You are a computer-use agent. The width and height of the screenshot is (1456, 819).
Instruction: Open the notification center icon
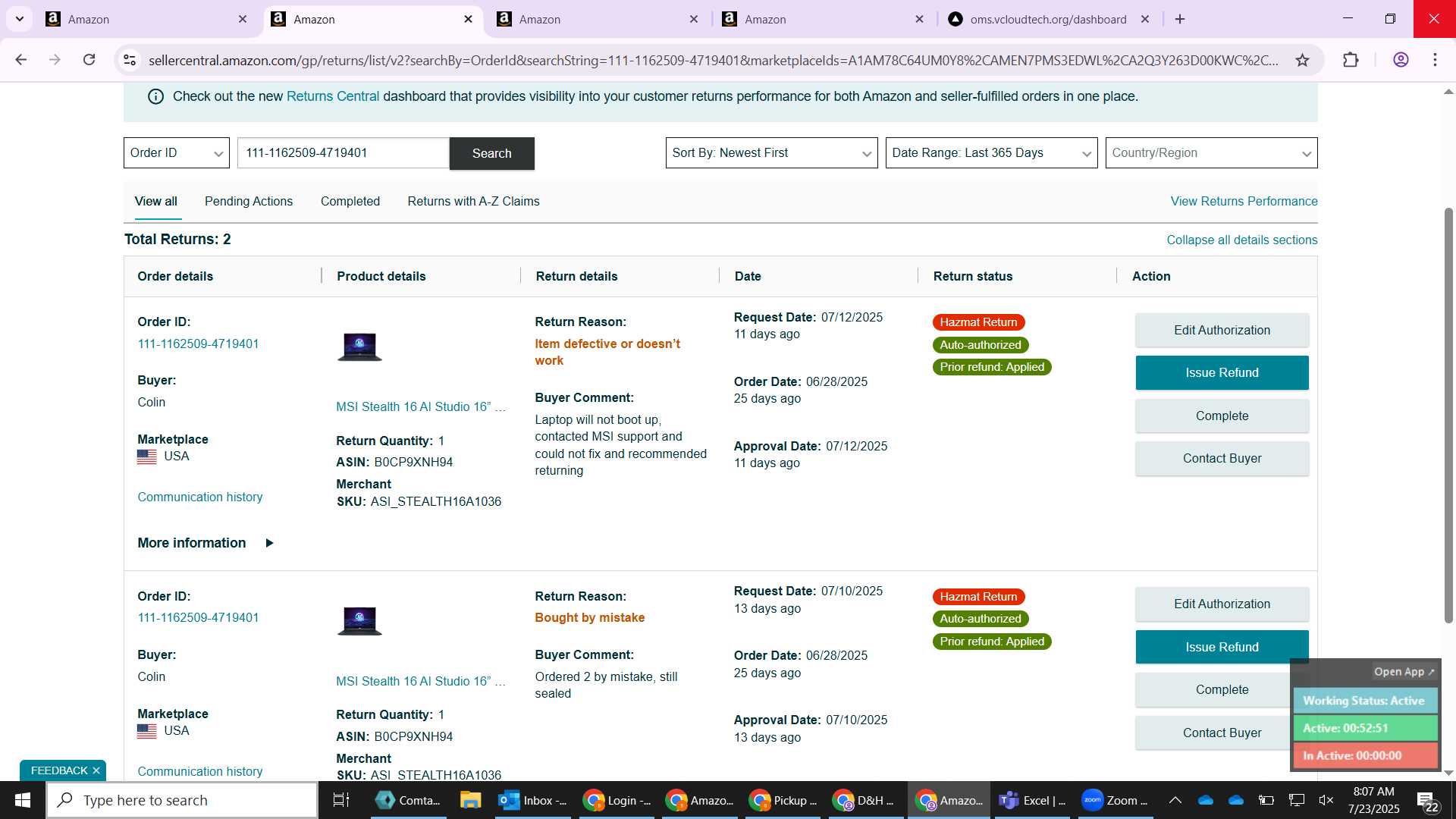coord(1428,802)
